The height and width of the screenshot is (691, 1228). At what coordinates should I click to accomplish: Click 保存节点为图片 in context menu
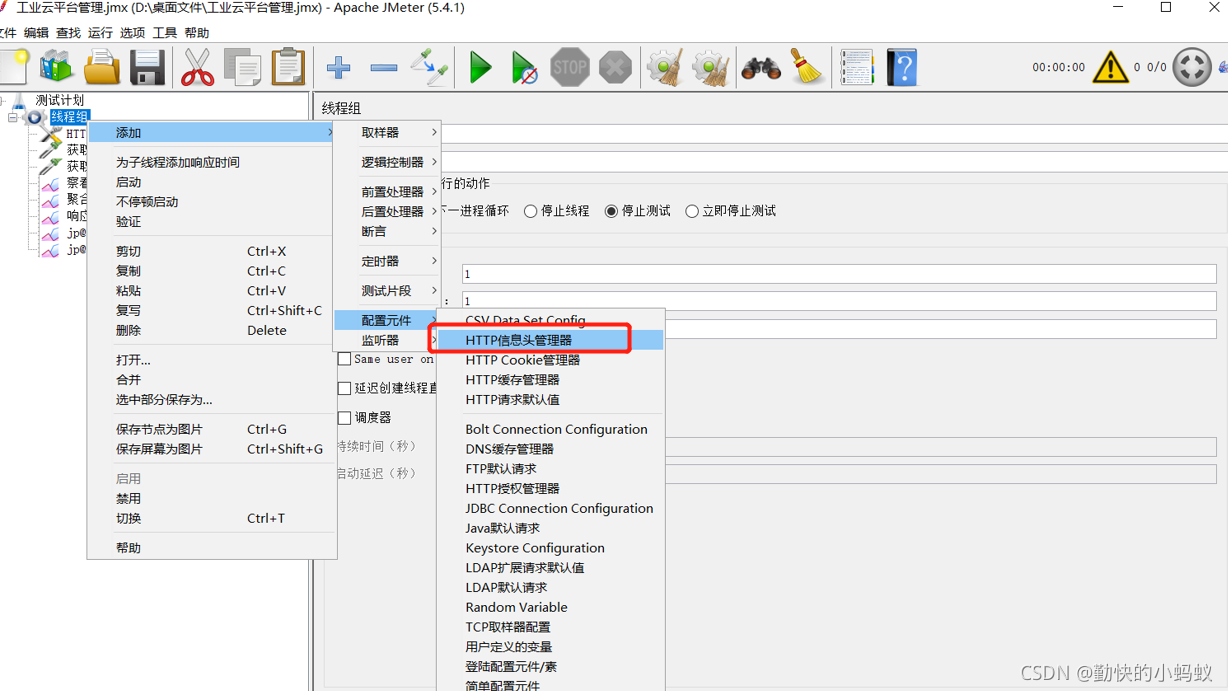click(212, 429)
